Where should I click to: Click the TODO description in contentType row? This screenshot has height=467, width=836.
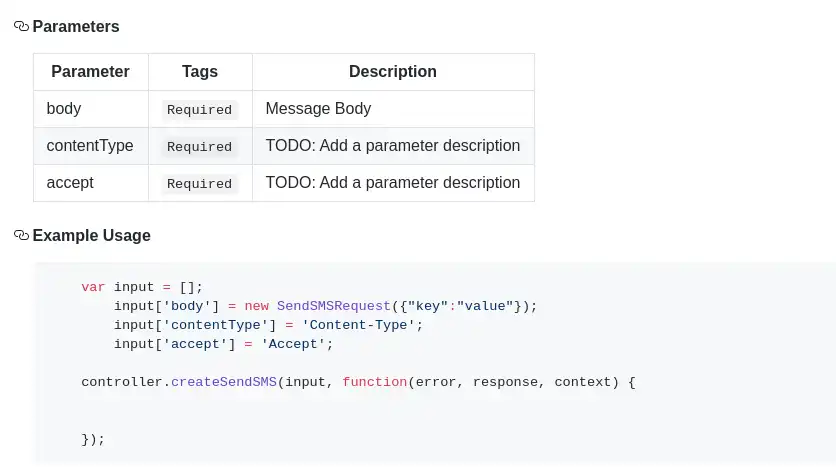[392, 146]
